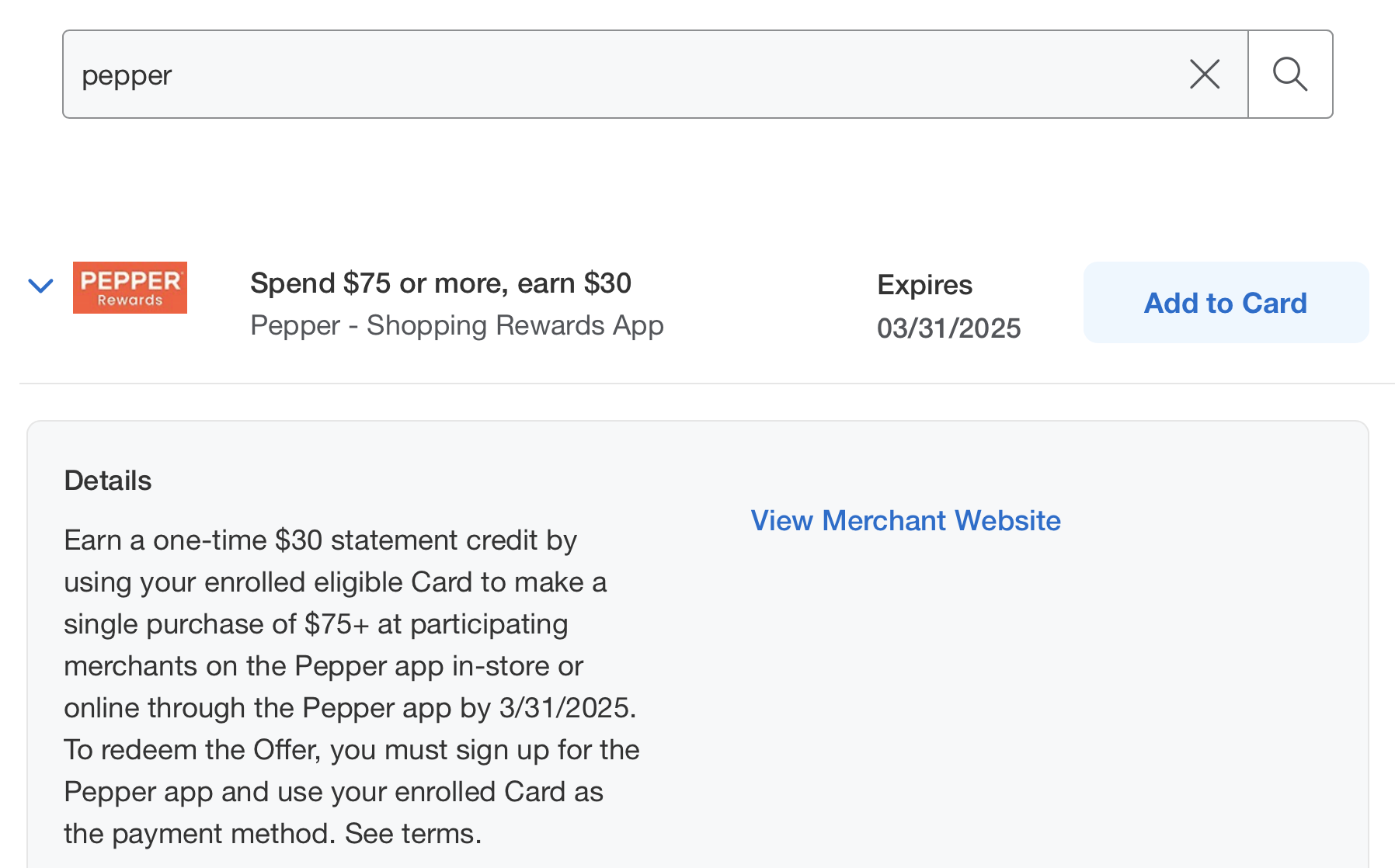Viewport: 1395px width, 868px height.
Task: Click the magnifying glass search icon
Action: click(1290, 75)
